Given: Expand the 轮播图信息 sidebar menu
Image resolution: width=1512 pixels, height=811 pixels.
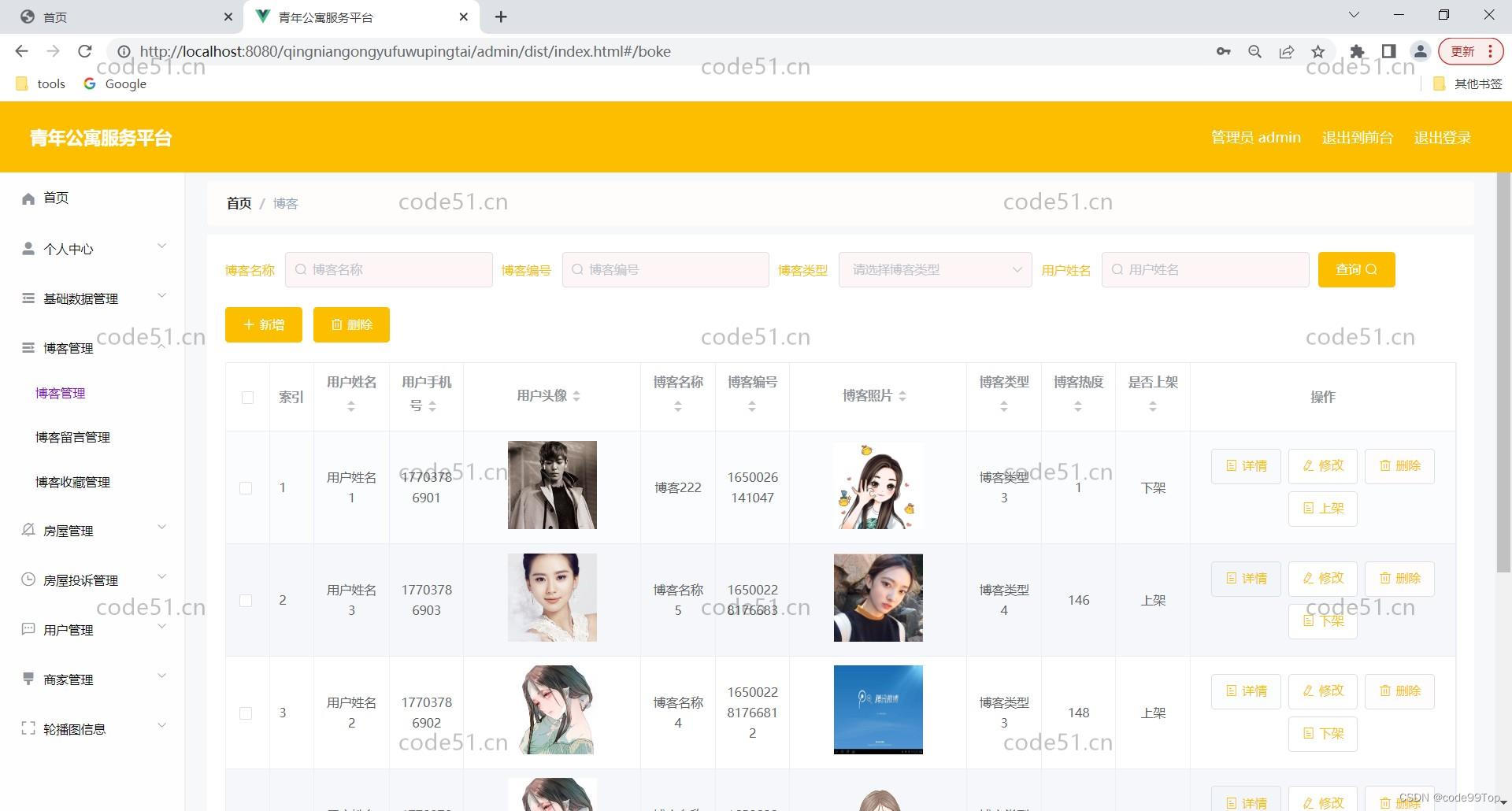Looking at the screenshot, I should point(93,729).
